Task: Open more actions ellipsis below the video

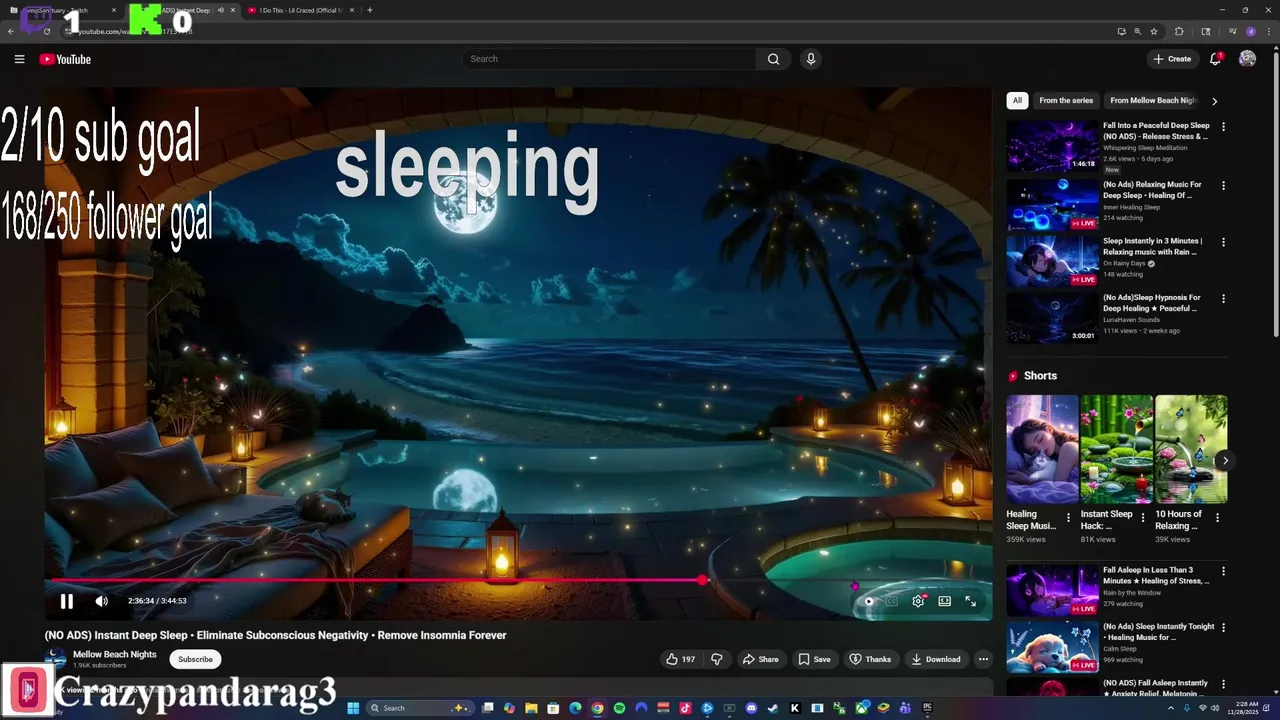Action: [983, 659]
